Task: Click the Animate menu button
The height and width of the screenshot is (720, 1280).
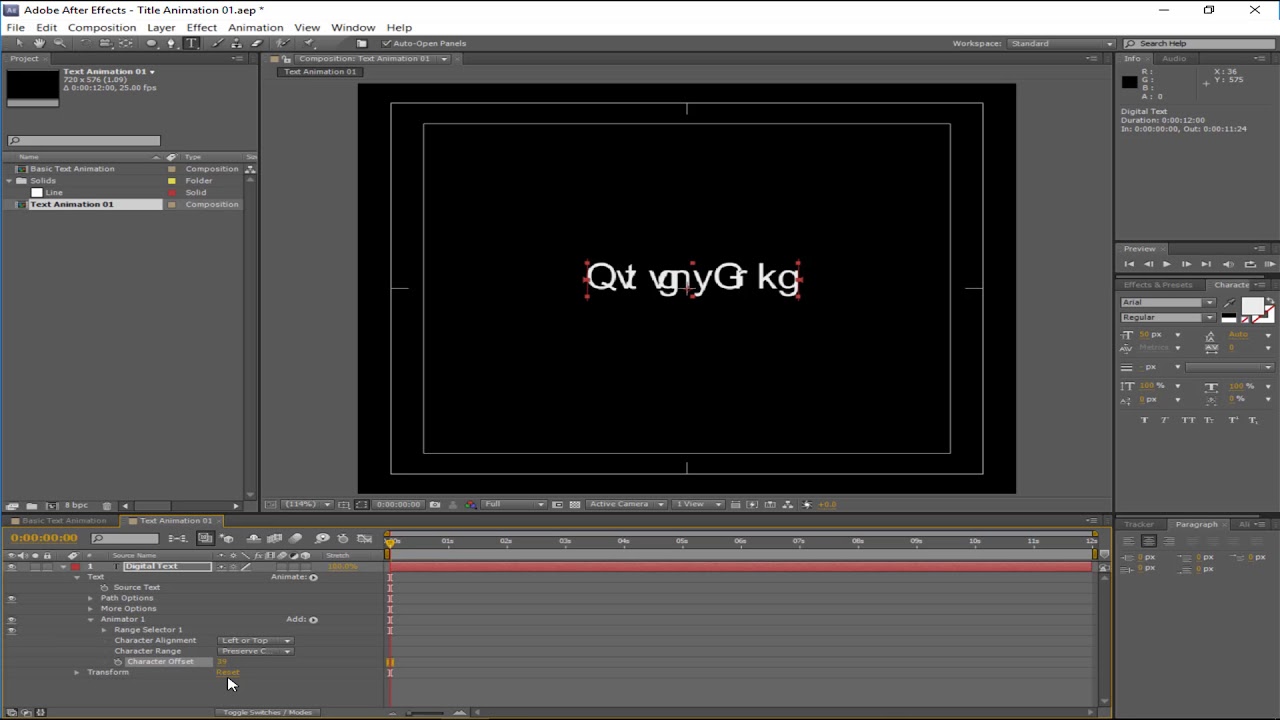Action: click(313, 577)
